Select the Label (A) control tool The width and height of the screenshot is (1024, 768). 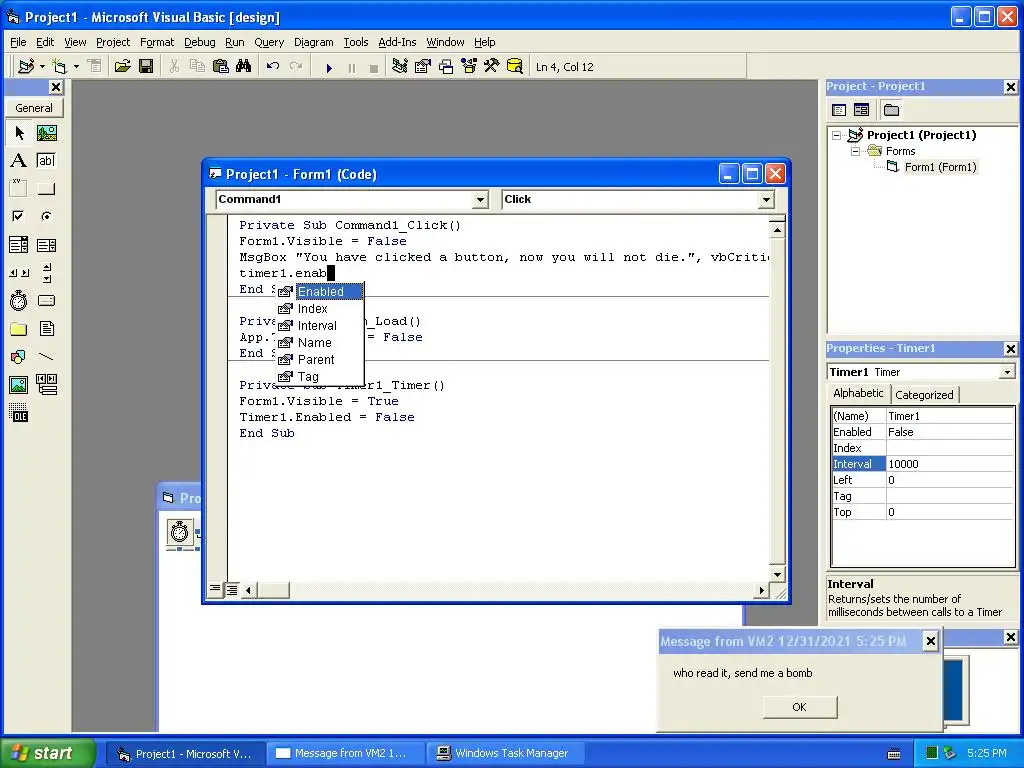click(19, 161)
